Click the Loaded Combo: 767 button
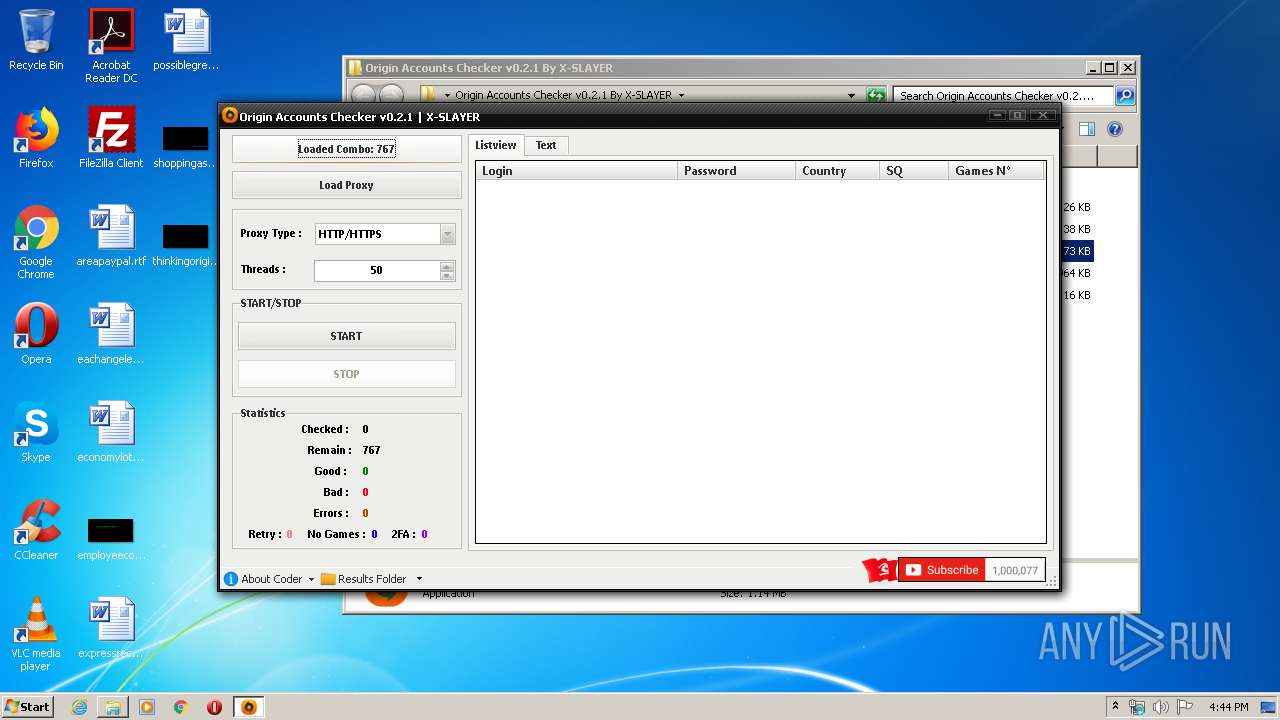The width and height of the screenshot is (1280, 720). click(346, 149)
